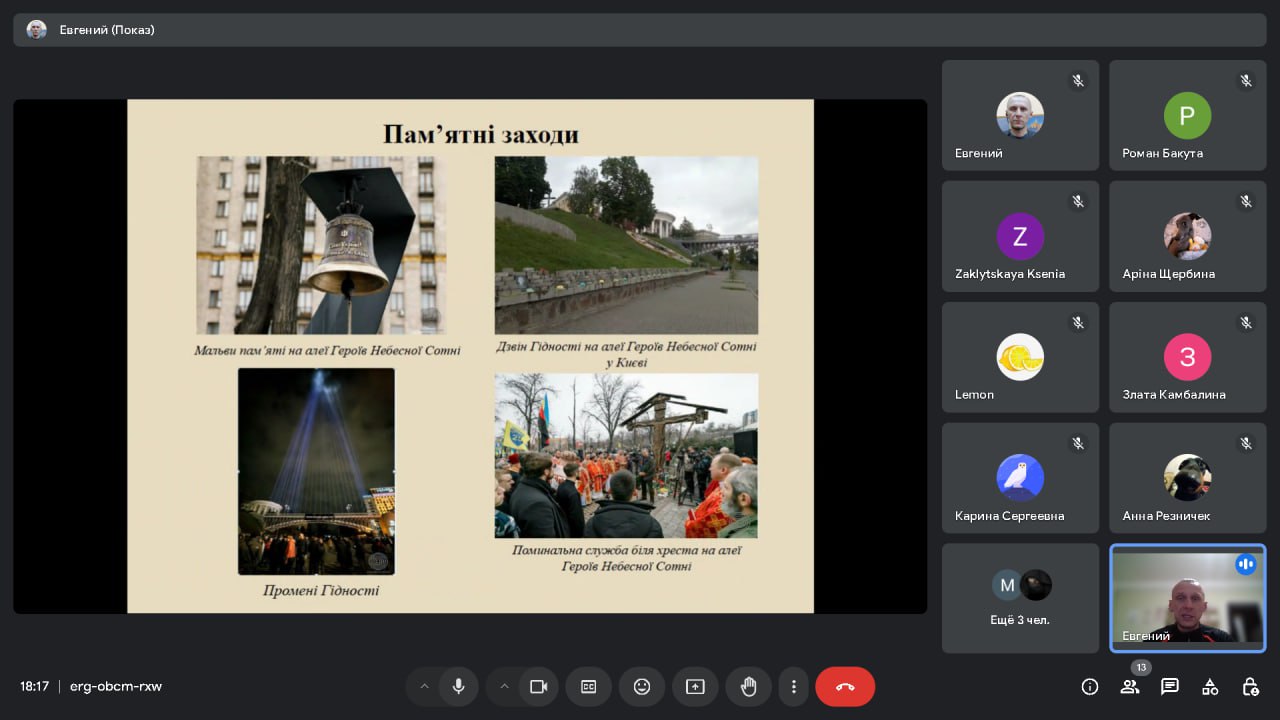Image resolution: width=1280 pixels, height=720 pixels.
Task: Toggle closed captions
Action: tap(589, 687)
